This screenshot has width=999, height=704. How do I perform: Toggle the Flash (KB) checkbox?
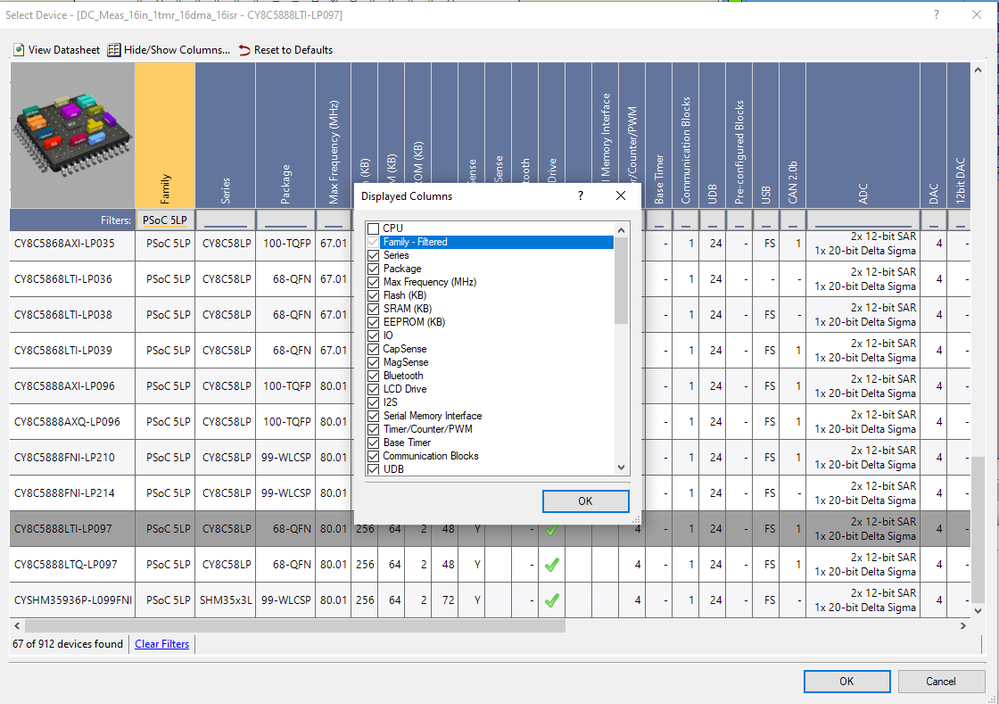(373, 296)
